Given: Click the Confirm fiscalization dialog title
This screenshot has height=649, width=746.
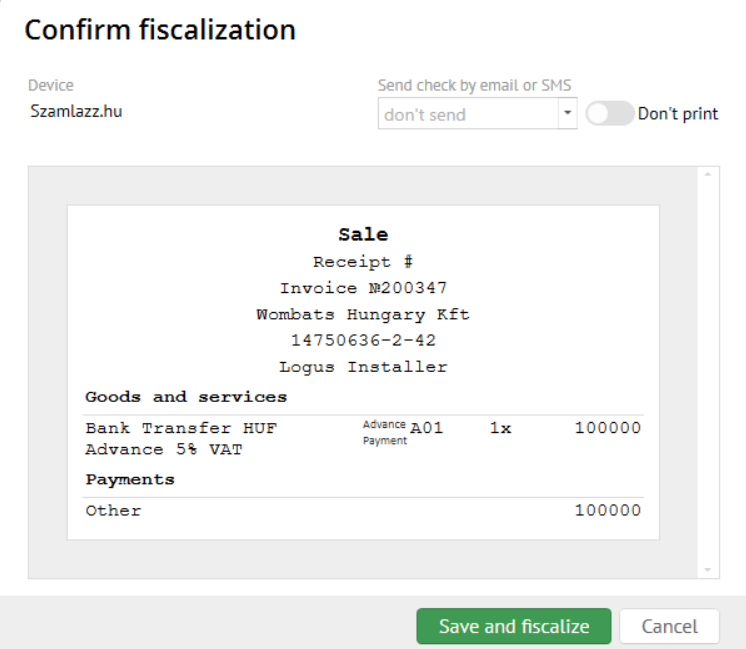Looking at the screenshot, I should coord(160,30).
